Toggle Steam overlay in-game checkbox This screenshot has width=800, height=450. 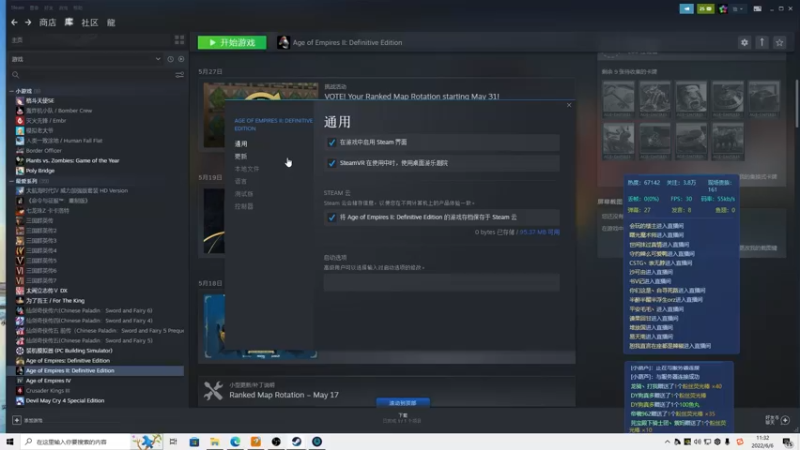(332, 142)
